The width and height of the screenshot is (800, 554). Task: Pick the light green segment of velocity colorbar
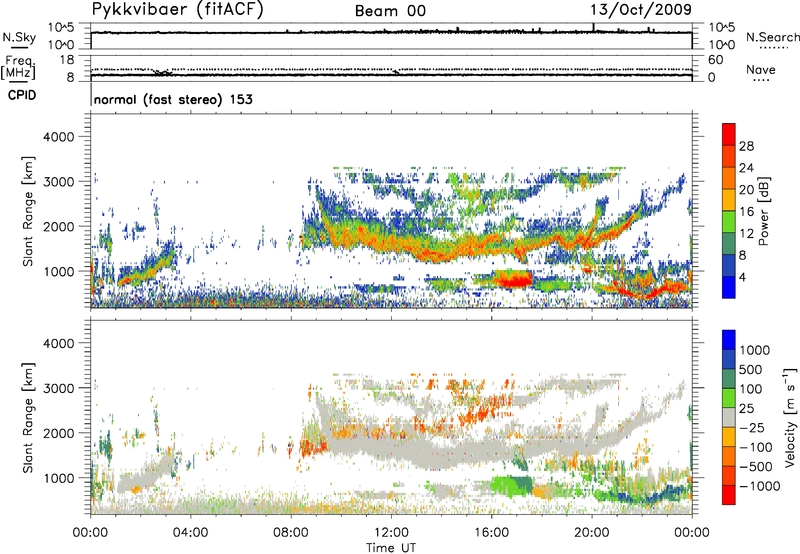[x=729, y=398]
